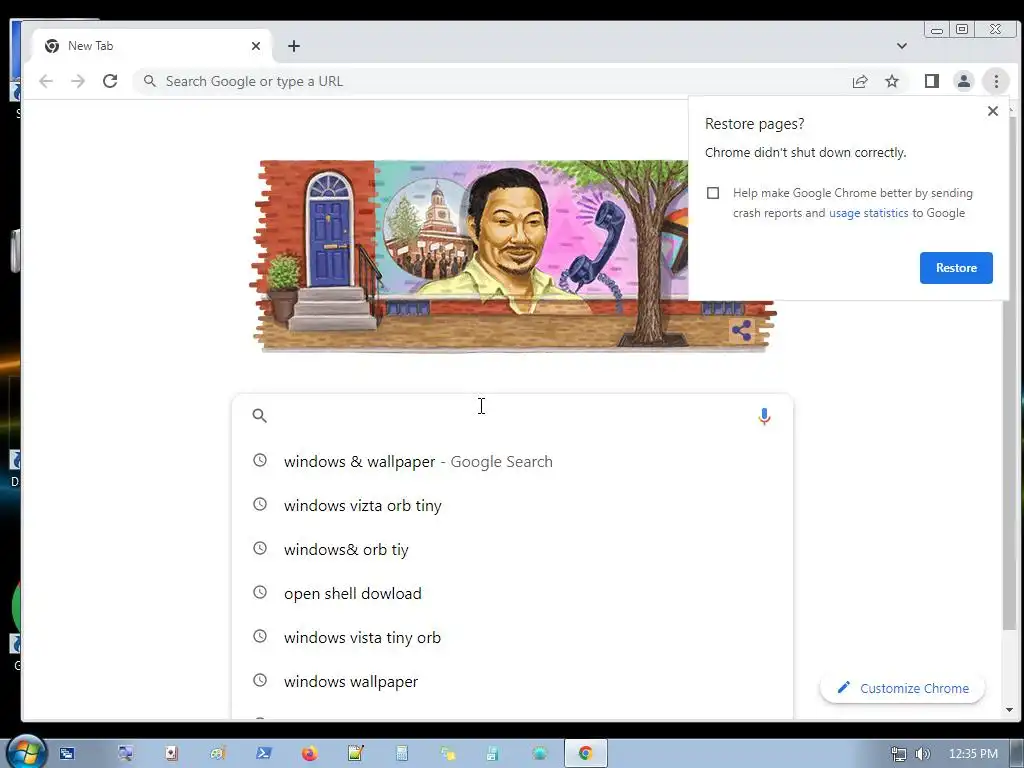This screenshot has height=768, width=1024.
Task: Reload the page with the refresh icon
Action: click(110, 81)
